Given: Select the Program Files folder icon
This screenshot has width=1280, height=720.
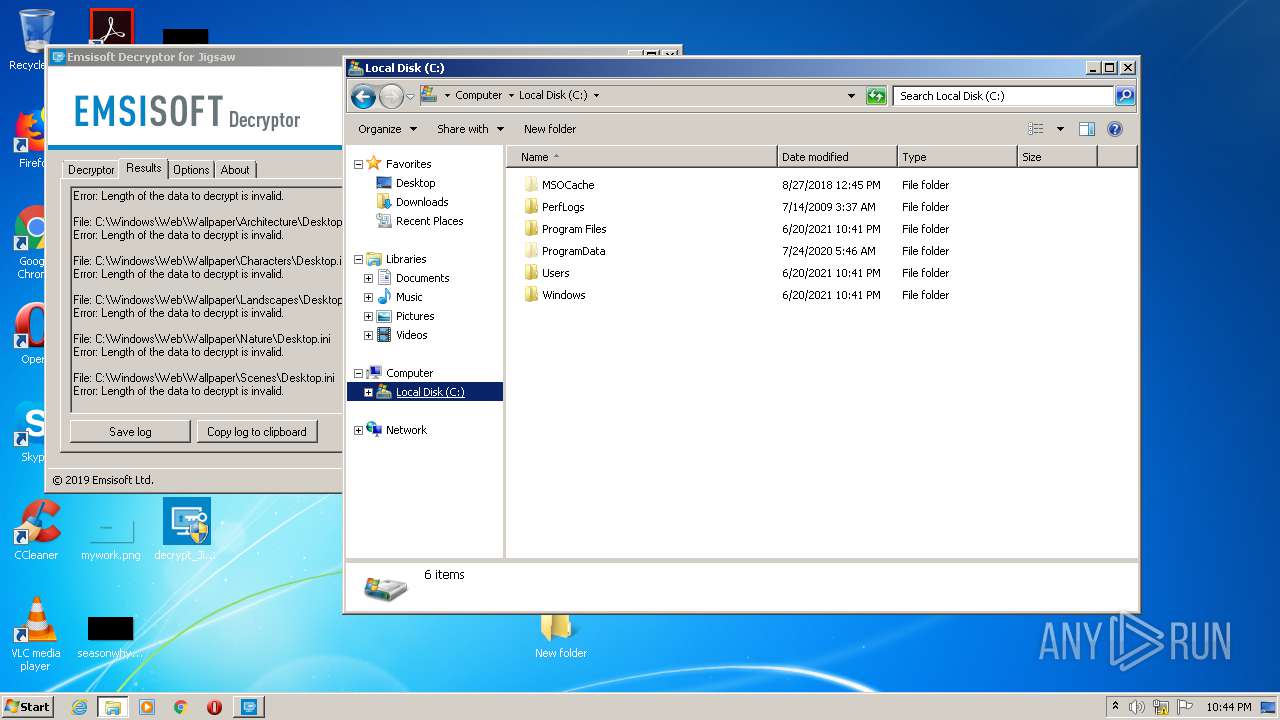Looking at the screenshot, I should click(531, 229).
